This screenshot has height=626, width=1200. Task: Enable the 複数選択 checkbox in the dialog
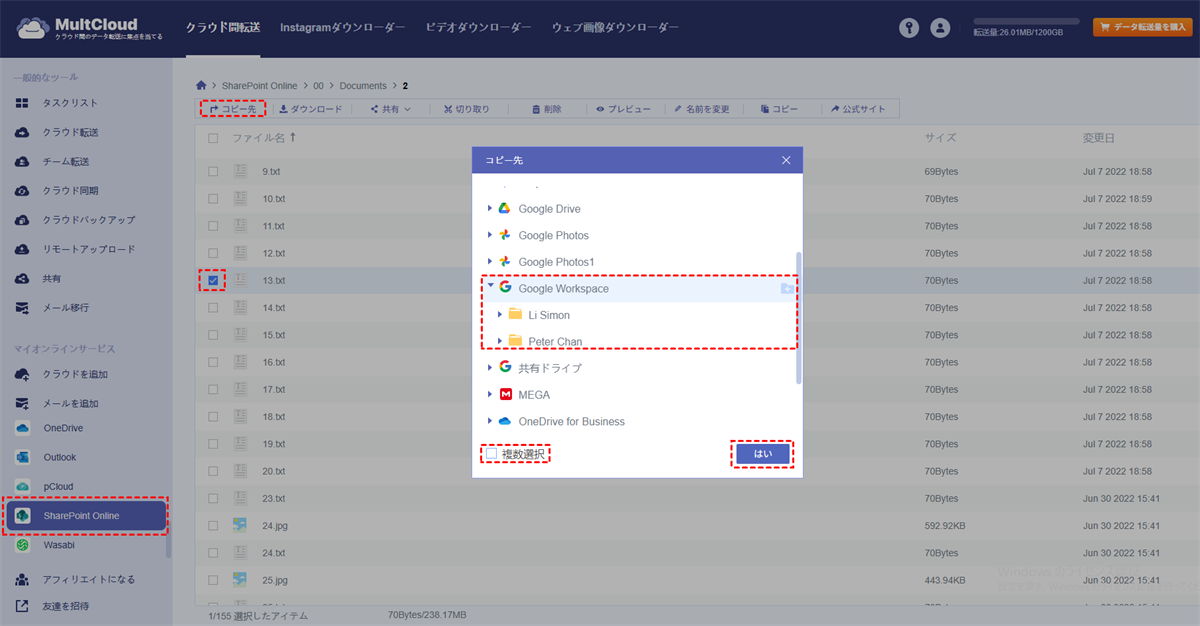493,452
